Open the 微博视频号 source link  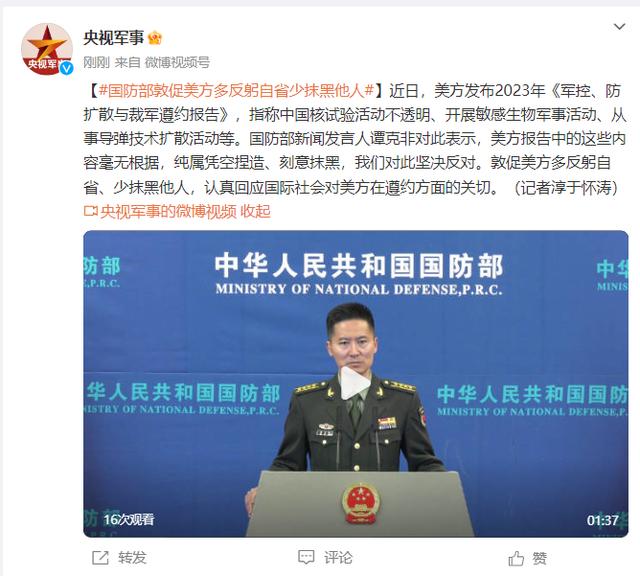point(177,62)
